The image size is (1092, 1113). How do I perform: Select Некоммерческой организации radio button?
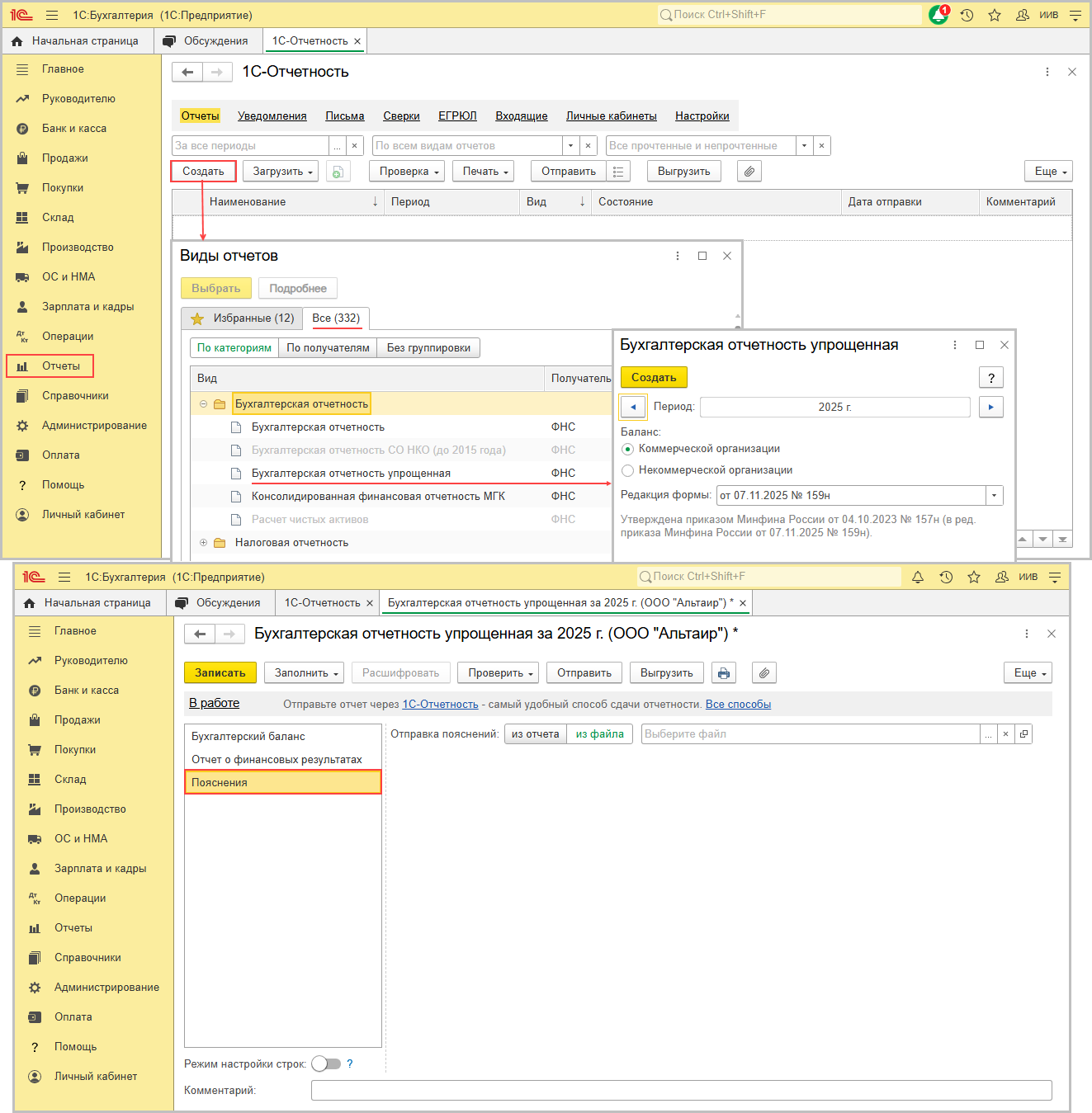pos(628,470)
